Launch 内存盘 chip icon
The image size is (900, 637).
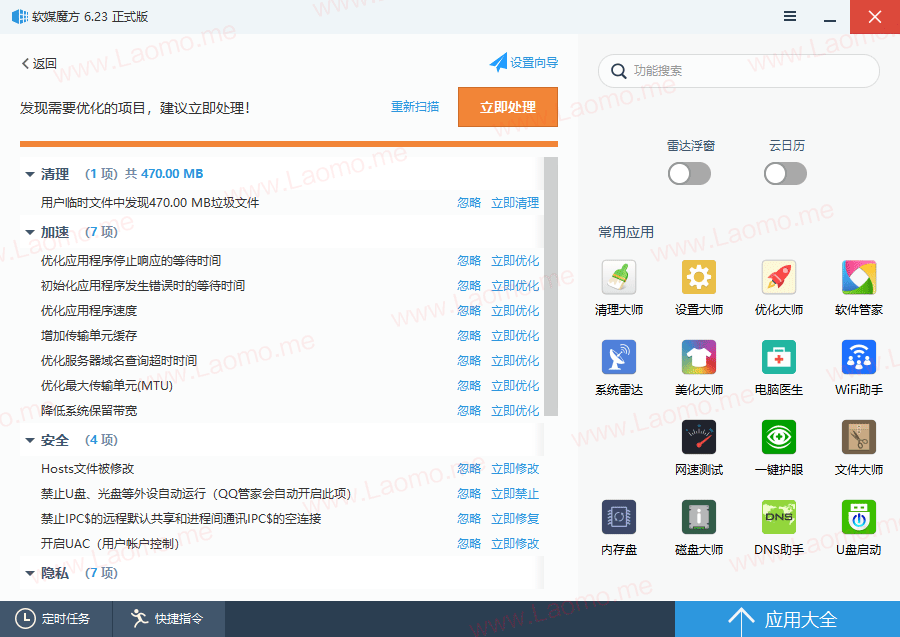pyautogui.click(x=619, y=517)
